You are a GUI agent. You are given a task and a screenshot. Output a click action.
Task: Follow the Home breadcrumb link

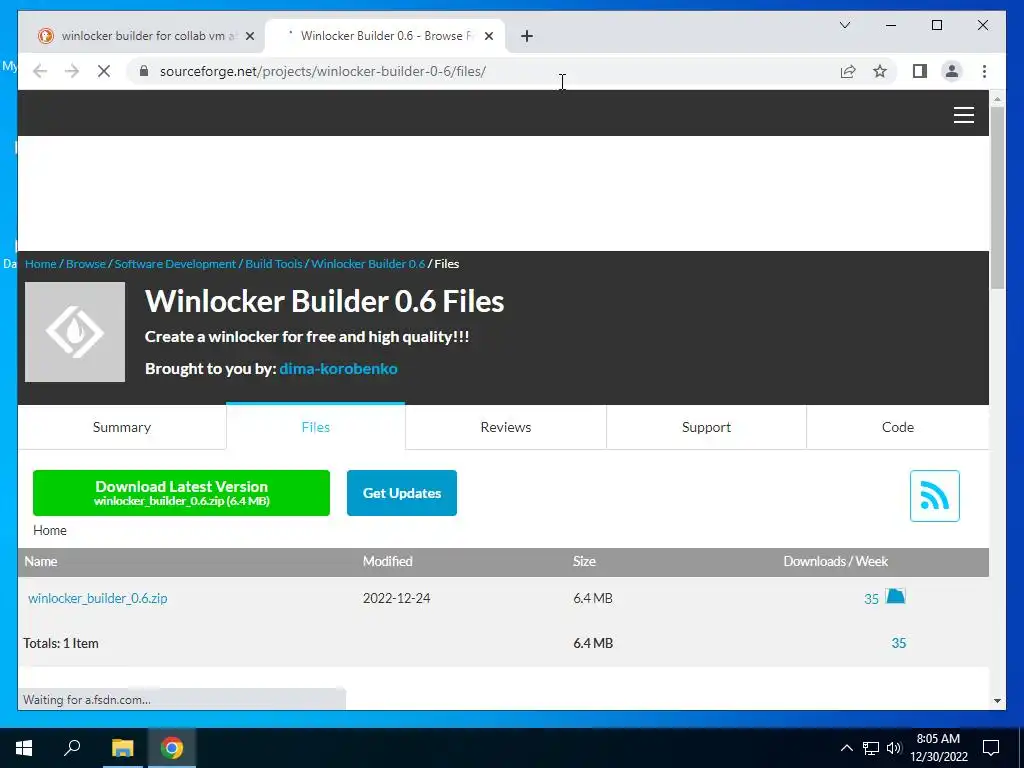pyautogui.click(x=40, y=264)
